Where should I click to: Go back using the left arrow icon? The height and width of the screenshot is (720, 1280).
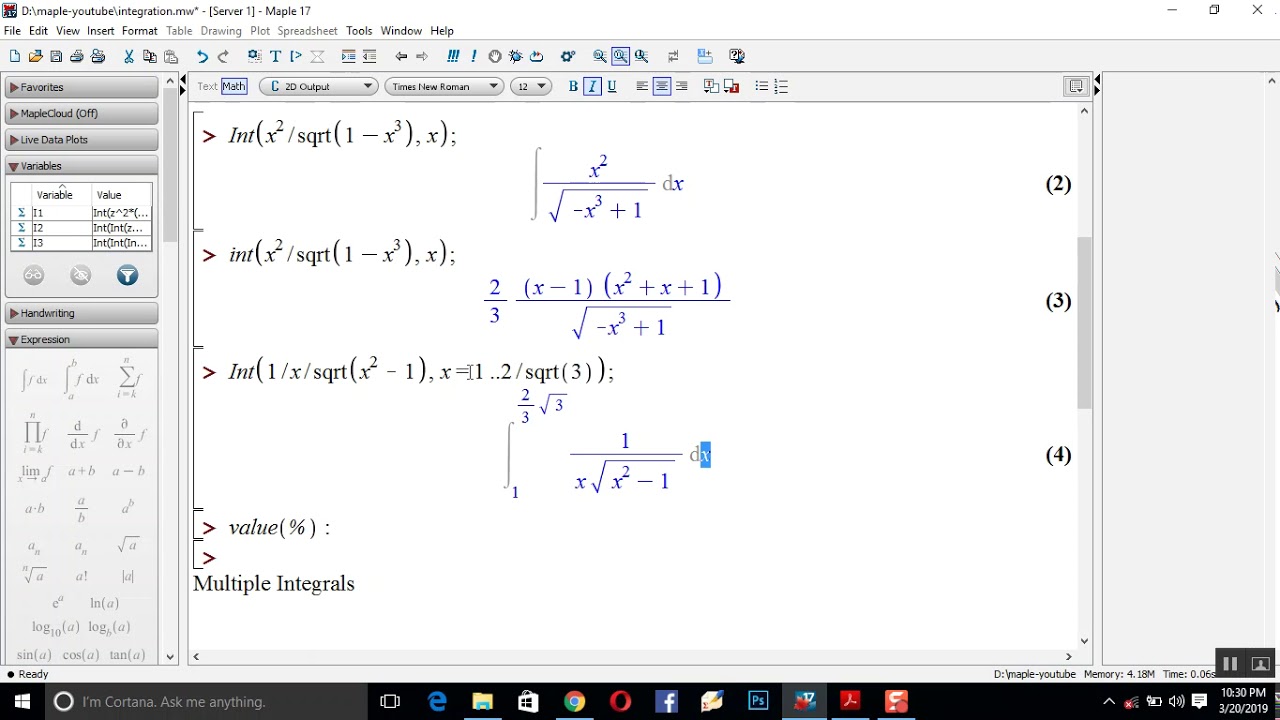pyautogui.click(x=401, y=57)
